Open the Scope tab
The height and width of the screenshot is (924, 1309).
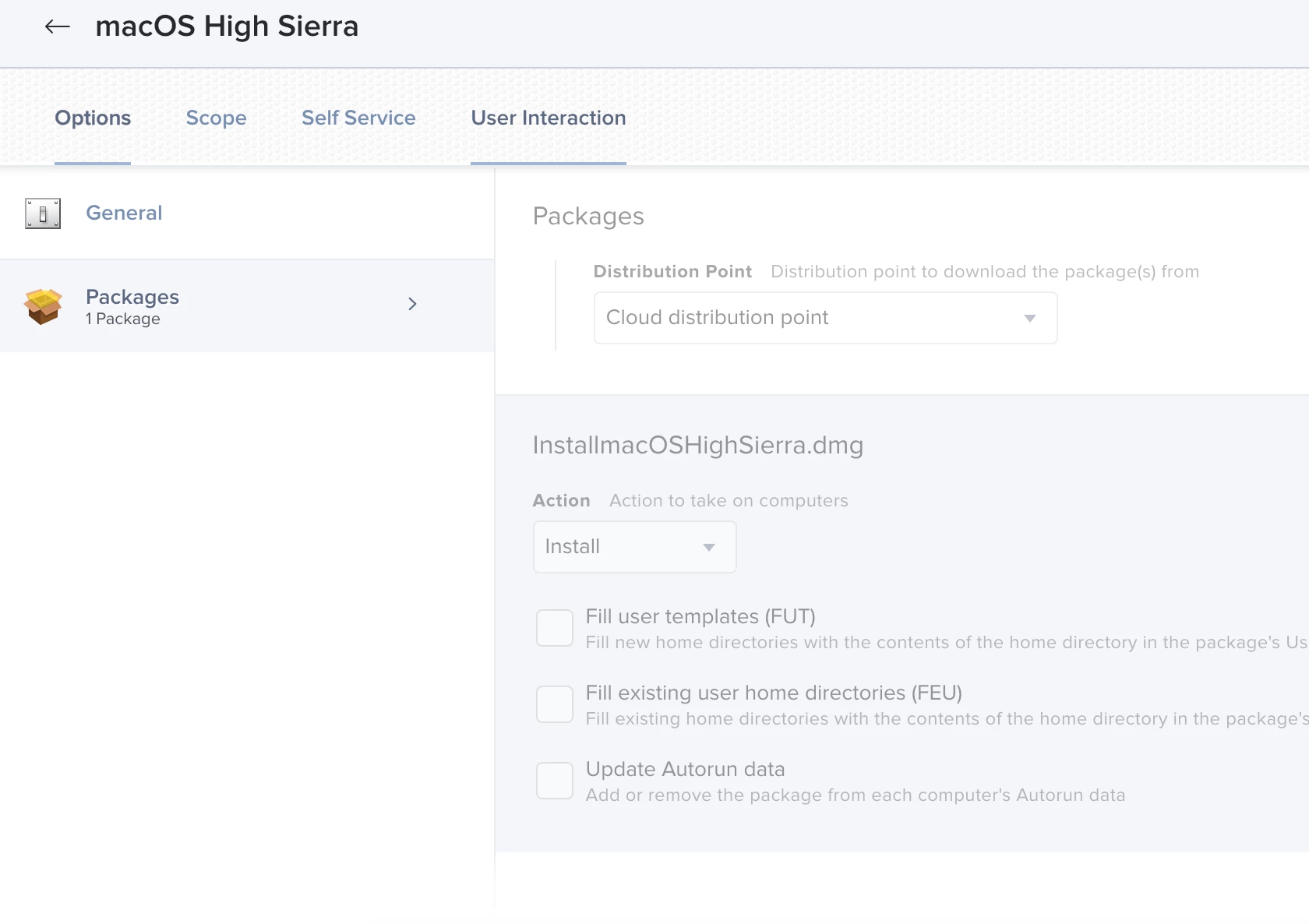[216, 118]
